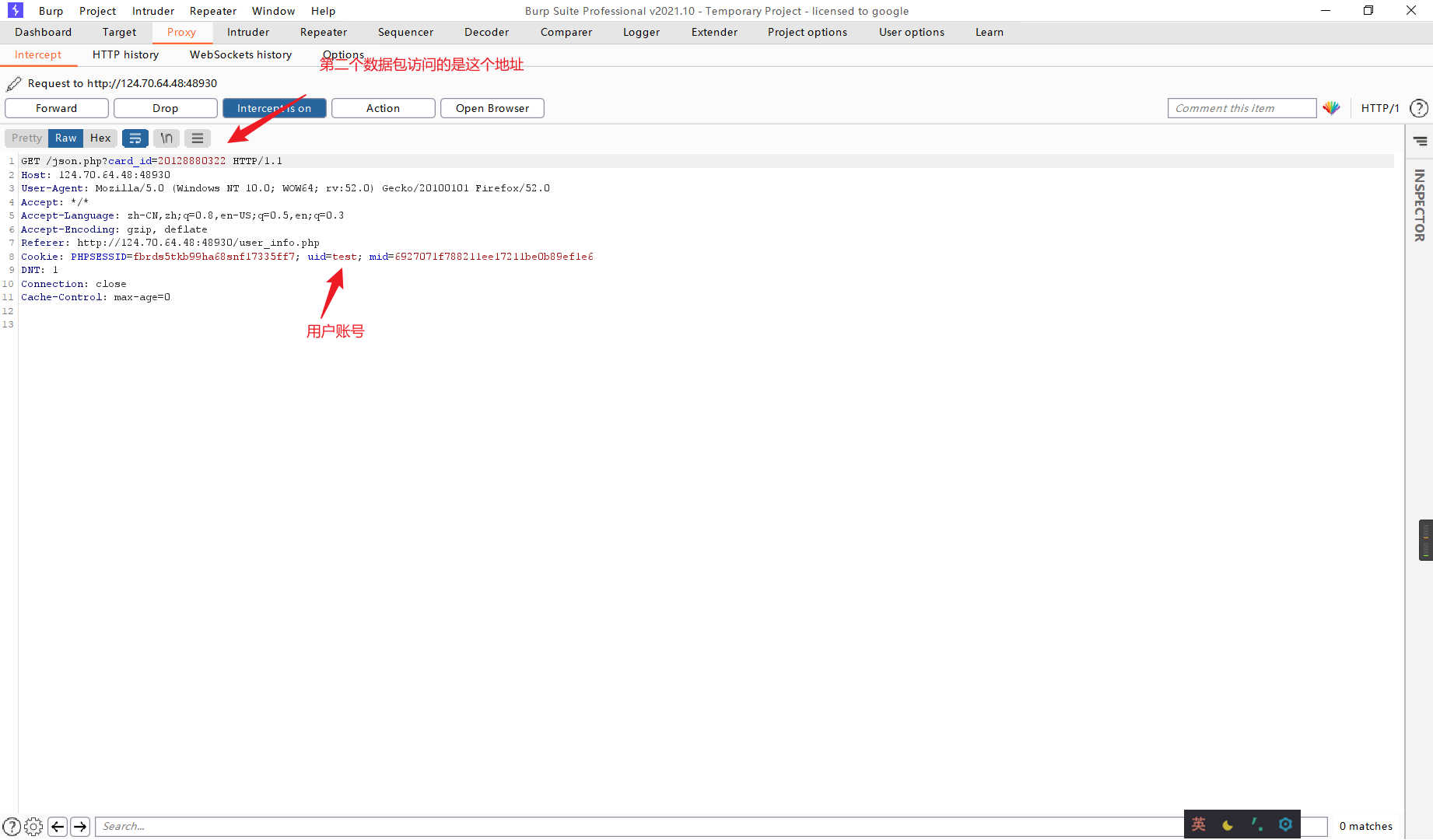Expand the INSPECTOR side panel
The width and height of the screenshot is (1433, 840).
pos(1420,205)
